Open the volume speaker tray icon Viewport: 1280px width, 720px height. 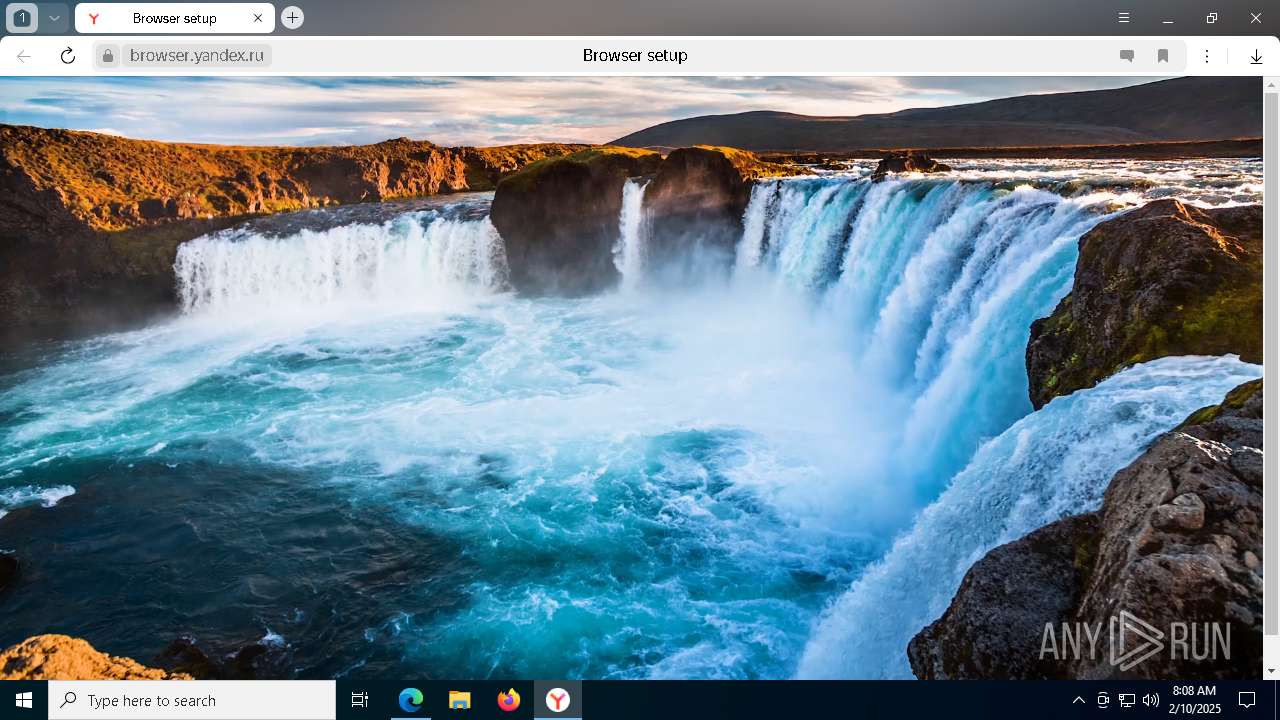1151,700
